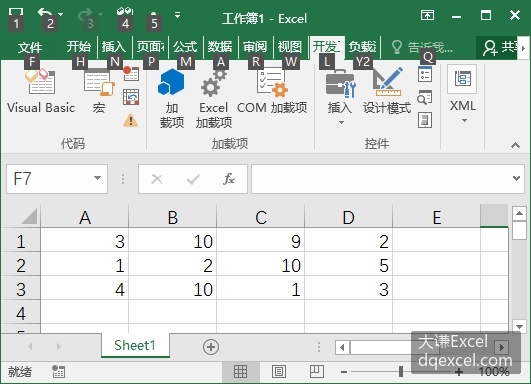Image resolution: width=531 pixels, height=384 pixels.
Task: Switch to the 负载 tab
Action: pos(363,47)
